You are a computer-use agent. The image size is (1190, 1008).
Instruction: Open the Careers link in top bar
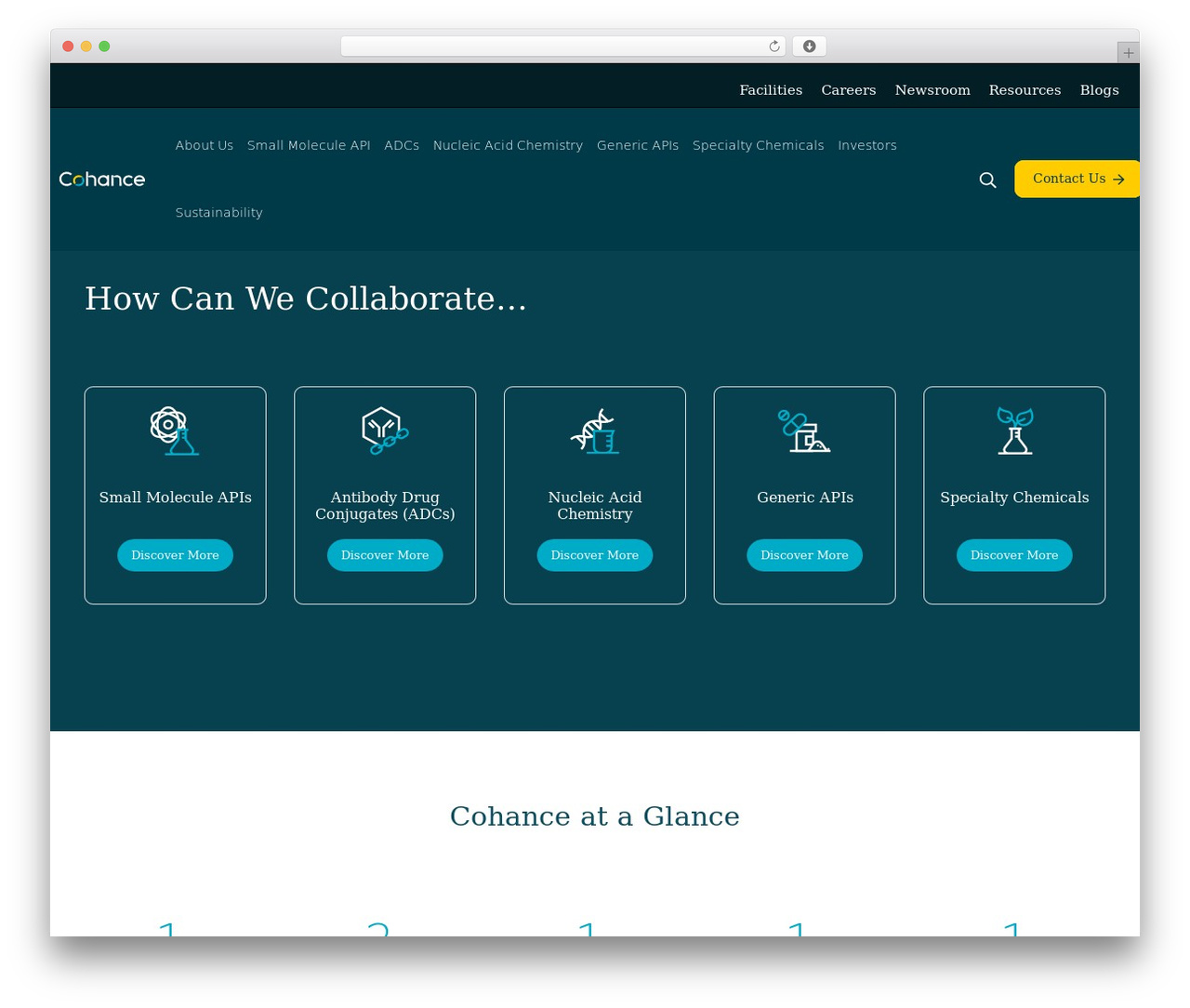849,90
